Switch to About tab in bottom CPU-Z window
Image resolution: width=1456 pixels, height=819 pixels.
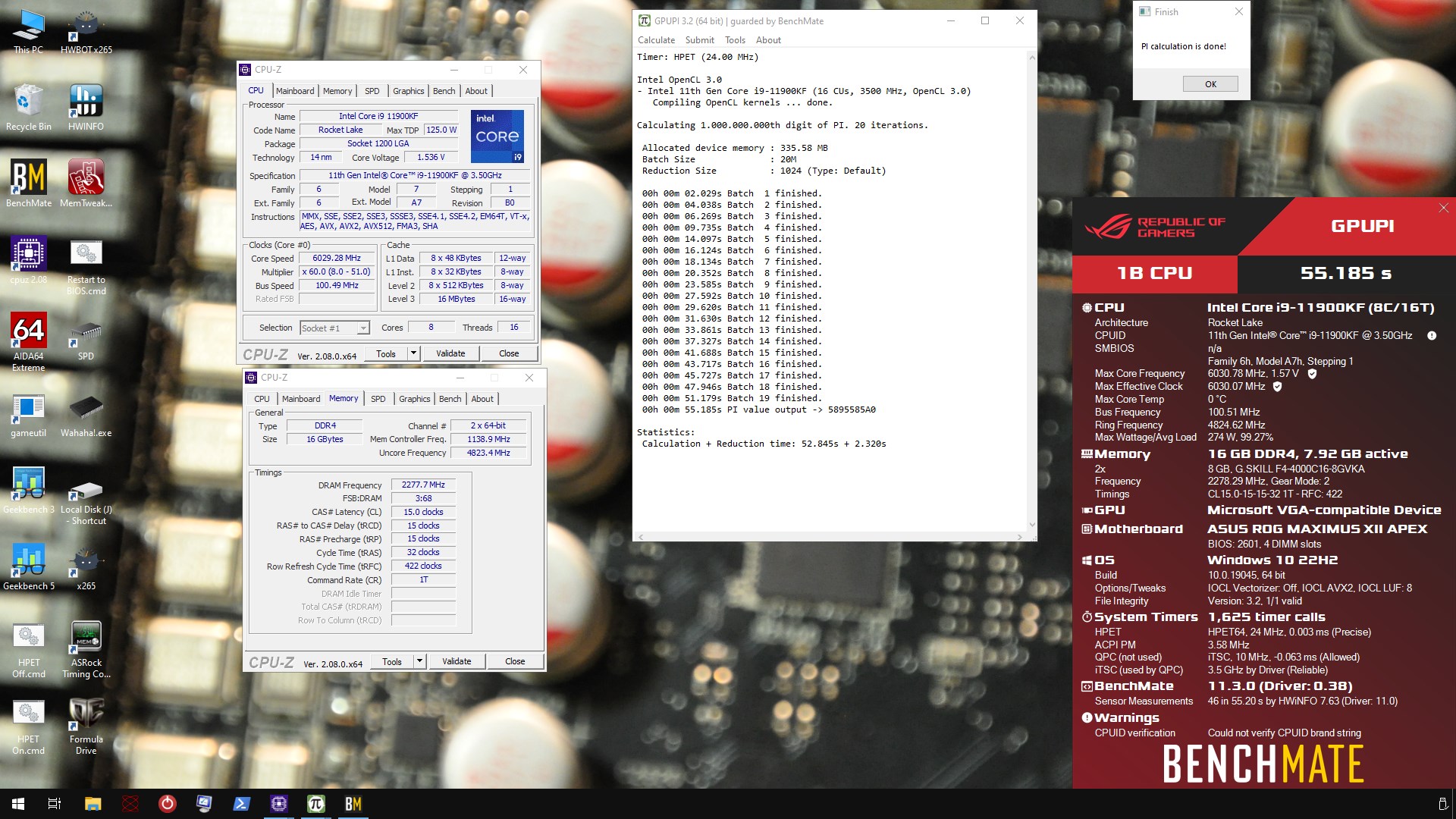[x=482, y=399]
